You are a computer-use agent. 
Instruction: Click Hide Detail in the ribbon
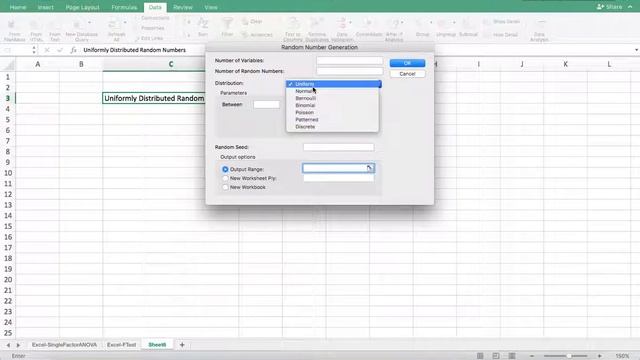pyautogui.click(x=501, y=35)
